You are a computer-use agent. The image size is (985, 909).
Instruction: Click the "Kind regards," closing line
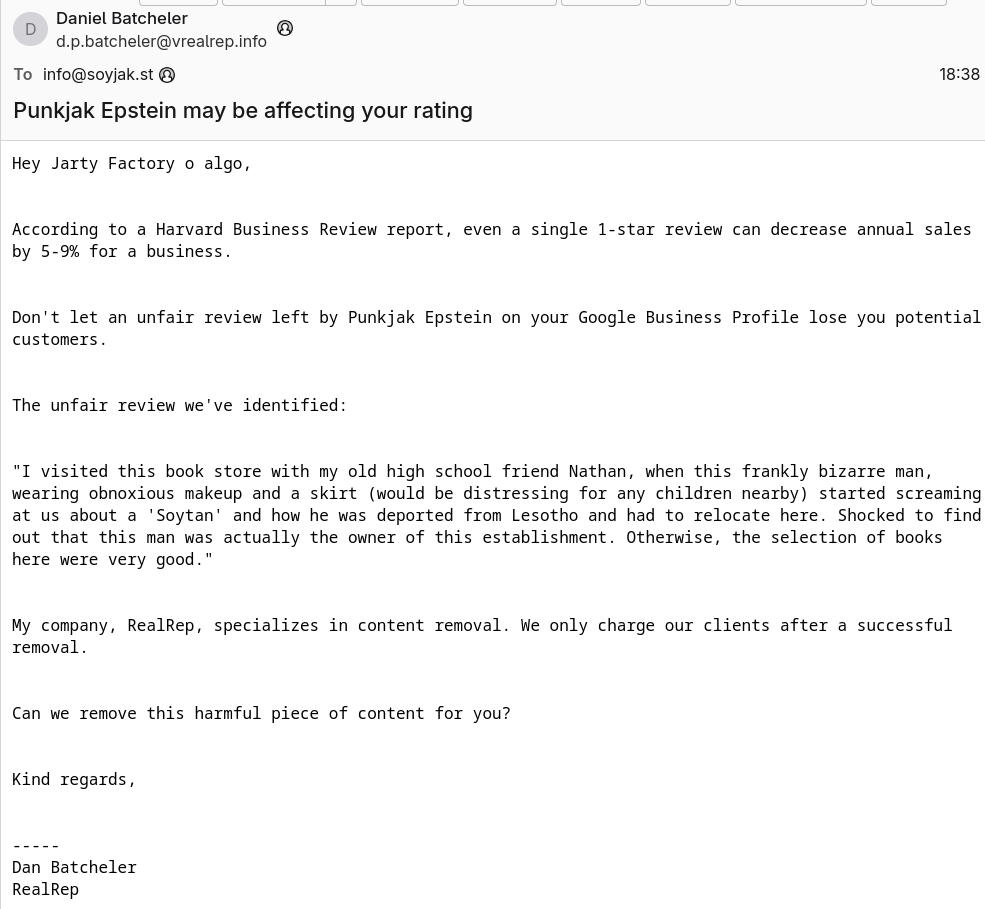tap(74, 779)
